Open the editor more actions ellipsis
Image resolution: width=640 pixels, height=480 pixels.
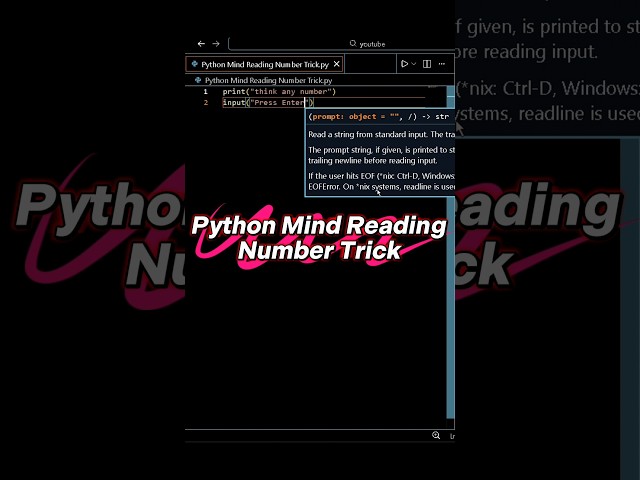pos(442,64)
